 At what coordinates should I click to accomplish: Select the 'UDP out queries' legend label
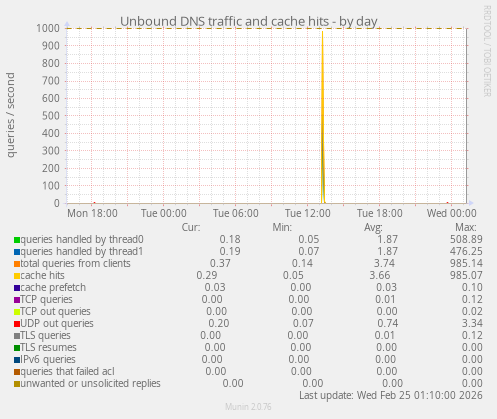[57, 323]
